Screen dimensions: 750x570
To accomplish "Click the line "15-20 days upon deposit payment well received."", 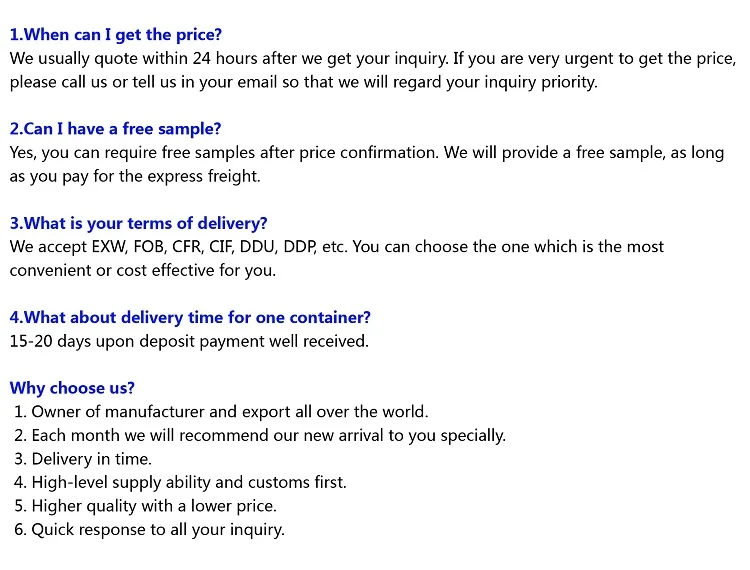I will coord(189,341).
